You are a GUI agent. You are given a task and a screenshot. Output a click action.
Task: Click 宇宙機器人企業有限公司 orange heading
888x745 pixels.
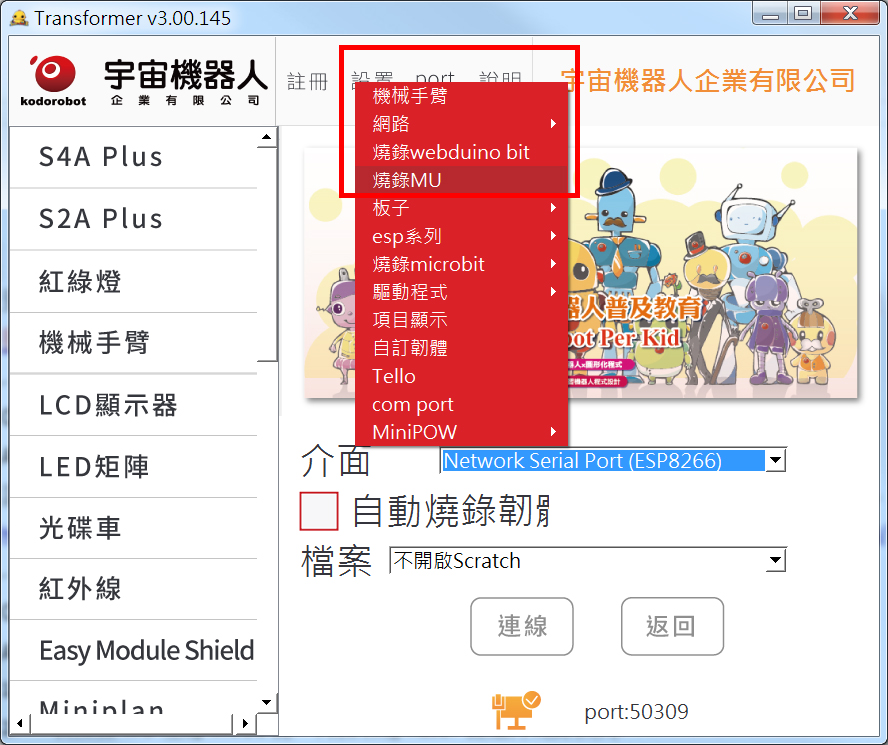pyautogui.click(x=707, y=80)
